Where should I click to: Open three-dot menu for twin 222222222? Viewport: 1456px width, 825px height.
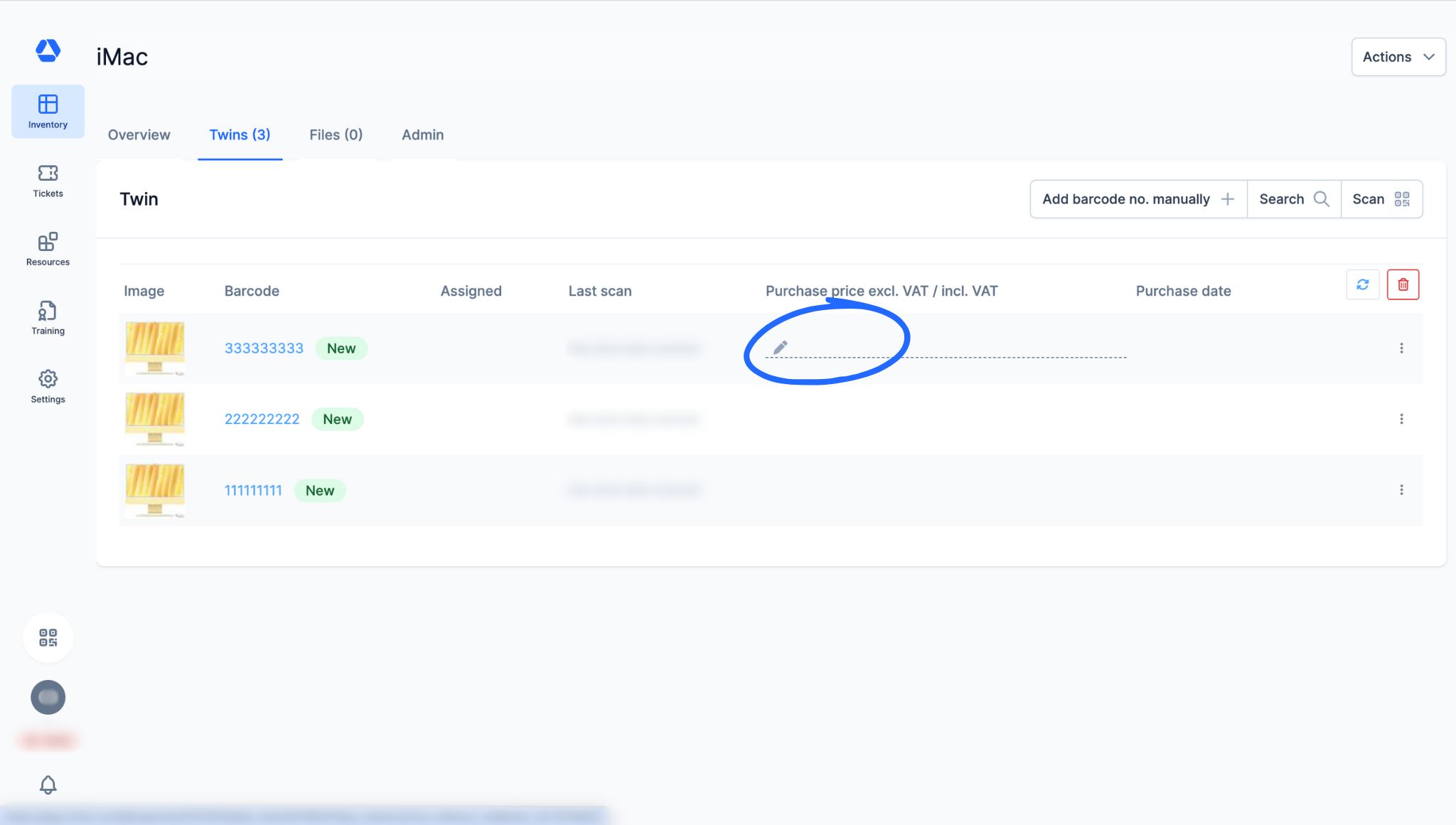(1401, 419)
